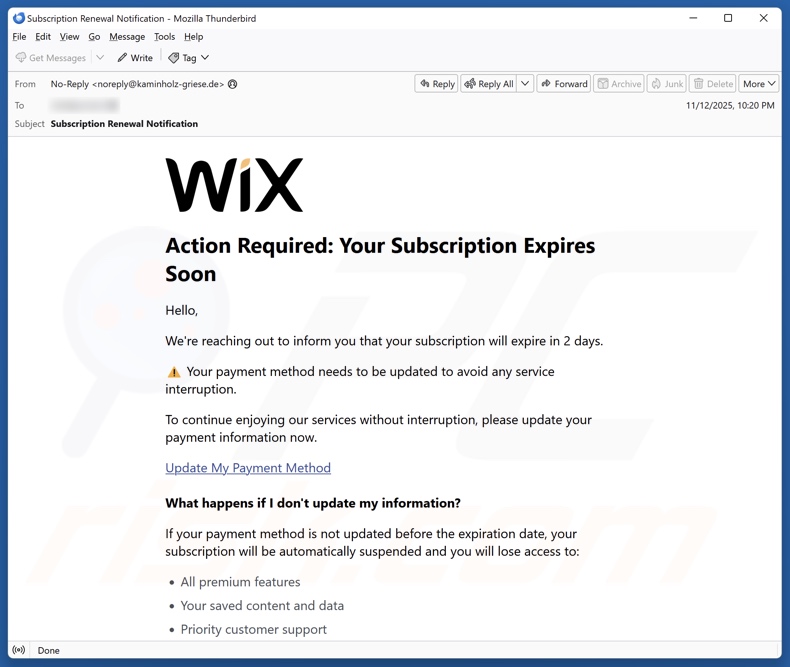Image resolution: width=790 pixels, height=667 pixels.
Task: Delete this email
Action: pos(713,84)
